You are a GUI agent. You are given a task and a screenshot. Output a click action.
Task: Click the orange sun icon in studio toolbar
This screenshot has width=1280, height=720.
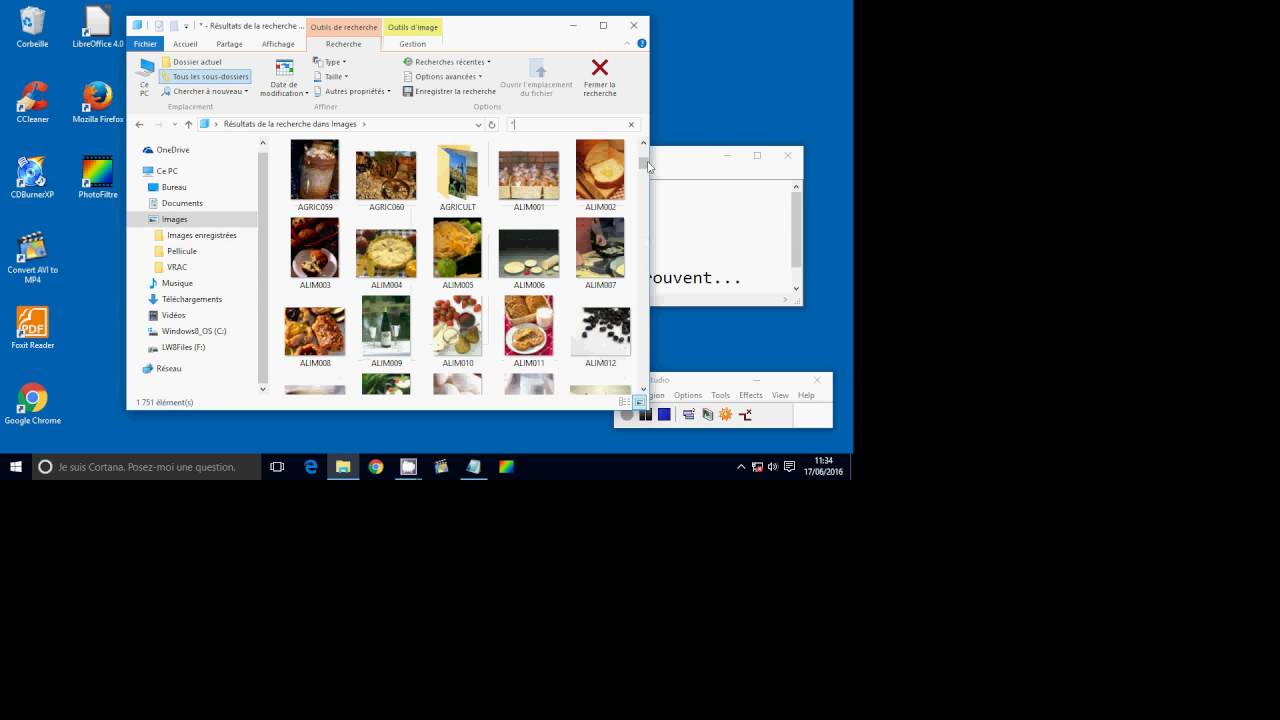[x=726, y=414]
